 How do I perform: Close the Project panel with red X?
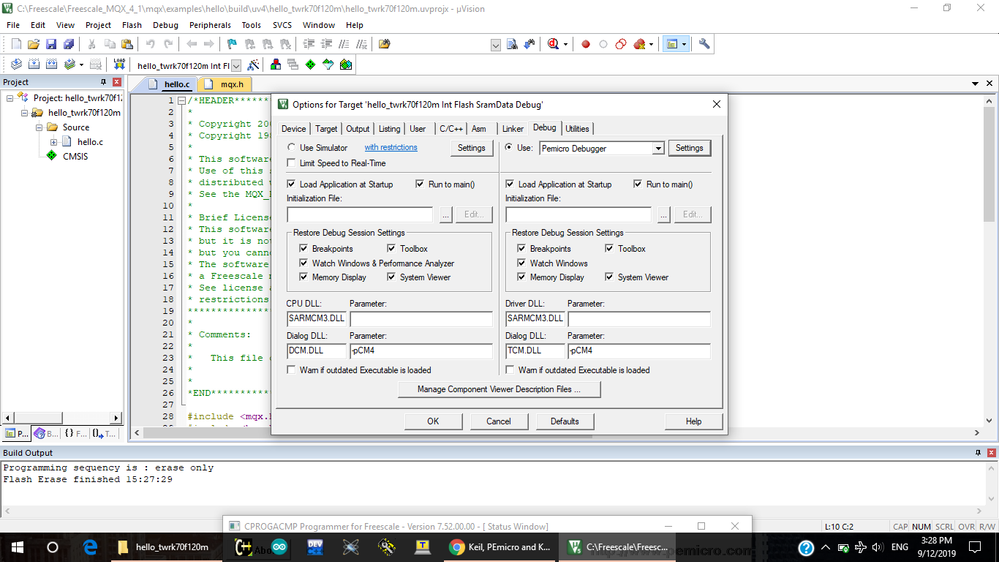point(117,82)
